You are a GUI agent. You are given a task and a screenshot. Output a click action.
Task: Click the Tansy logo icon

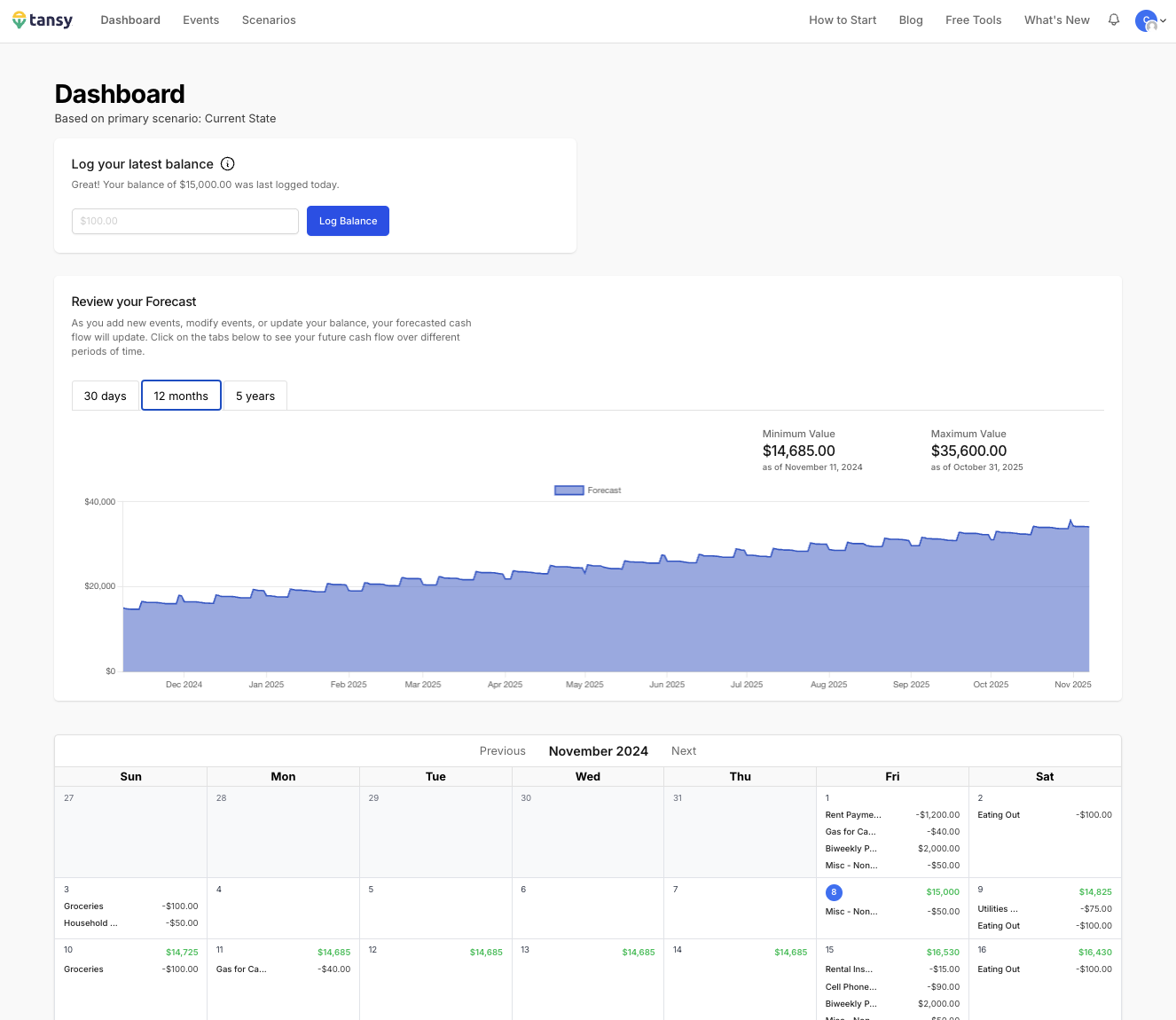tap(20, 20)
